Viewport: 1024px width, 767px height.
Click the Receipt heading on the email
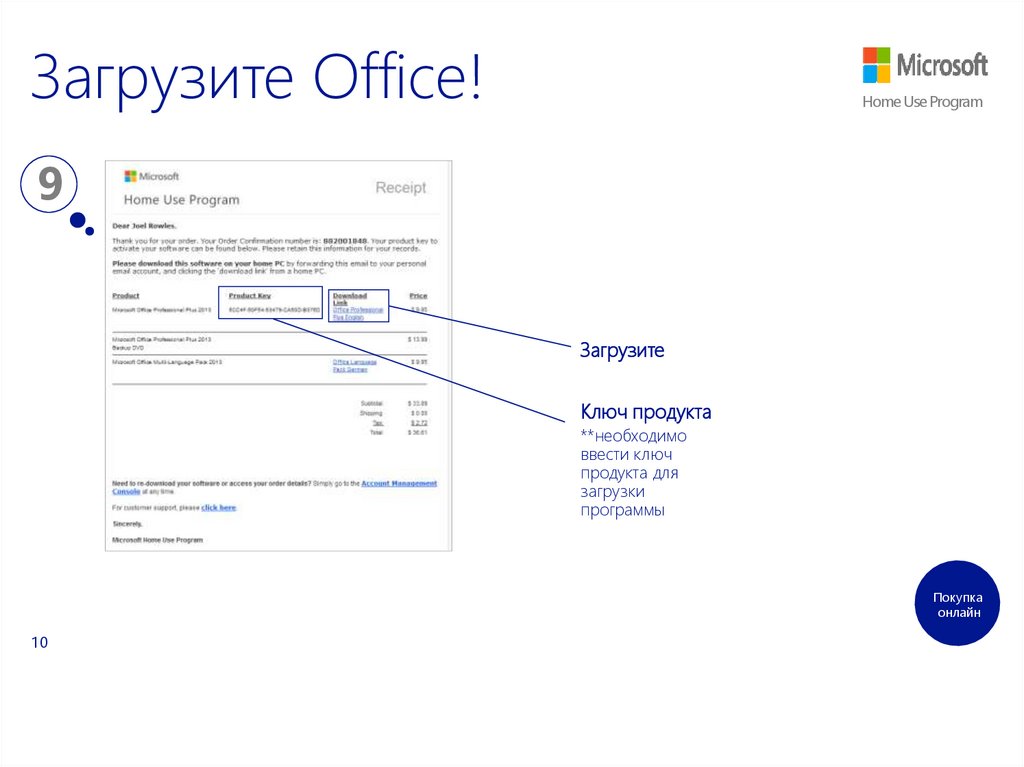pos(400,187)
